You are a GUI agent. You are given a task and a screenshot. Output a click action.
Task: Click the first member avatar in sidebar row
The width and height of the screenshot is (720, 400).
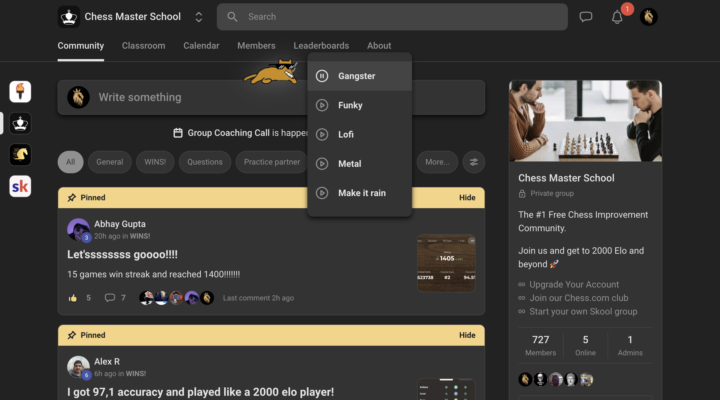coord(525,379)
